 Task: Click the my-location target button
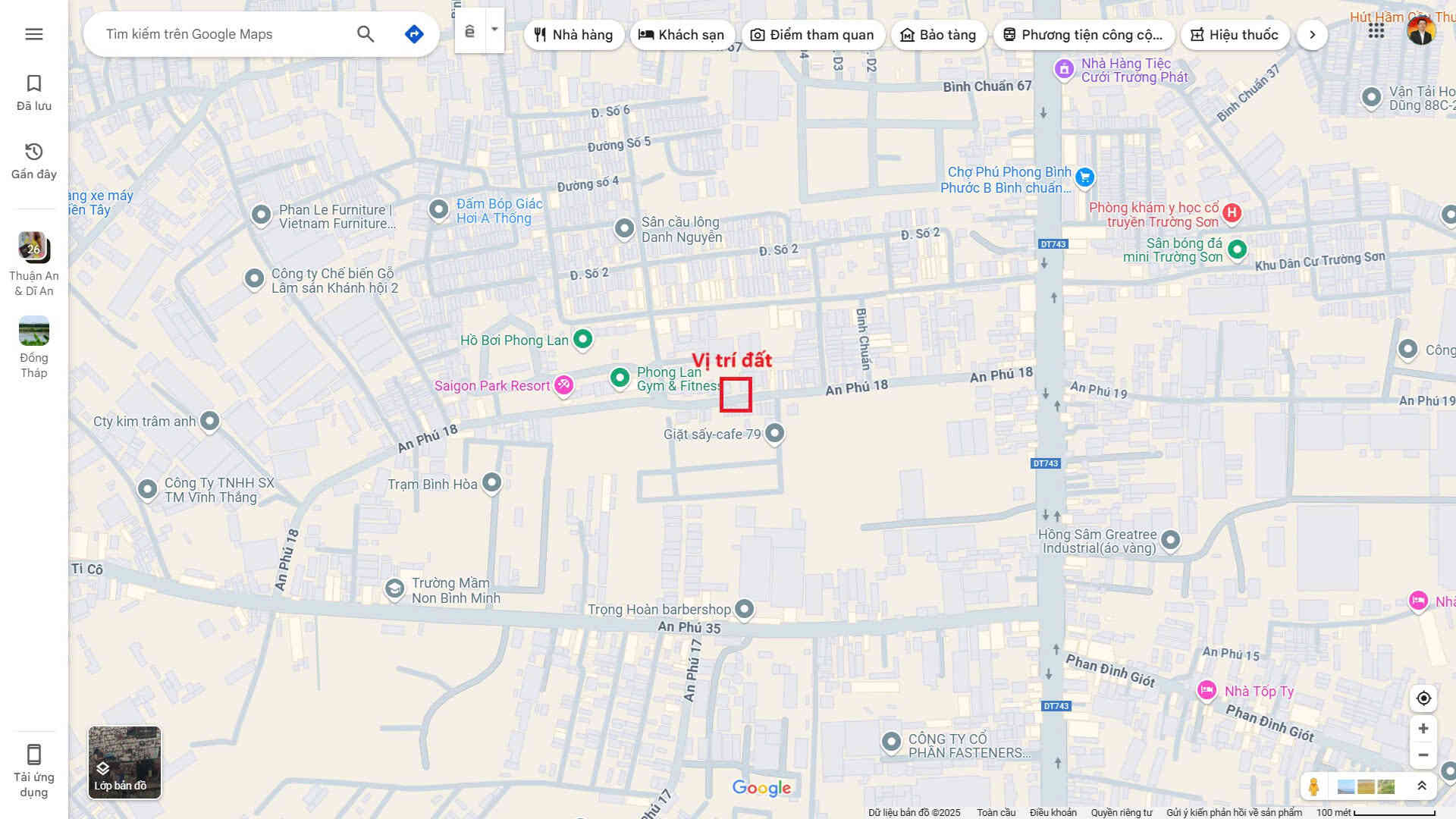(x=1423, y=698)
